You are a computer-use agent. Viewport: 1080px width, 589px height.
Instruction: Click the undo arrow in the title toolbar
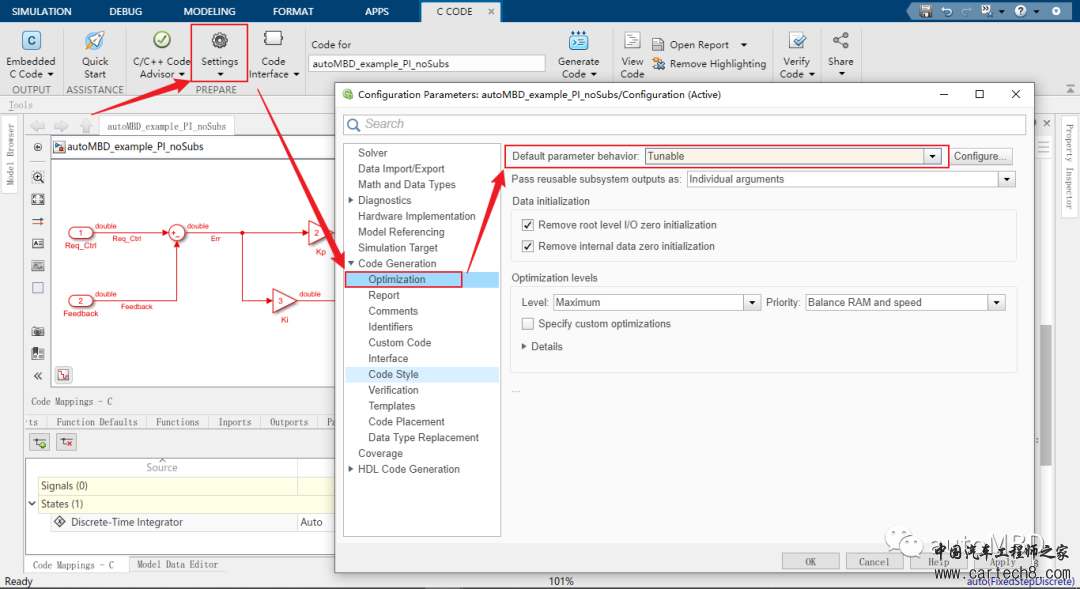click(946, 11)
